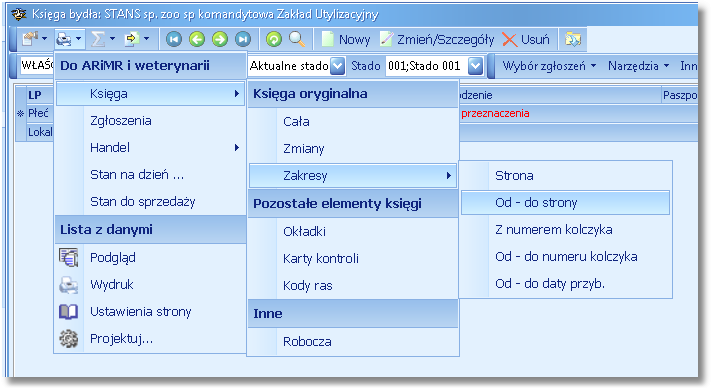Open the Aktualne stado dropdown
Viewport: 712px width, 391px height.
(337, 66)
